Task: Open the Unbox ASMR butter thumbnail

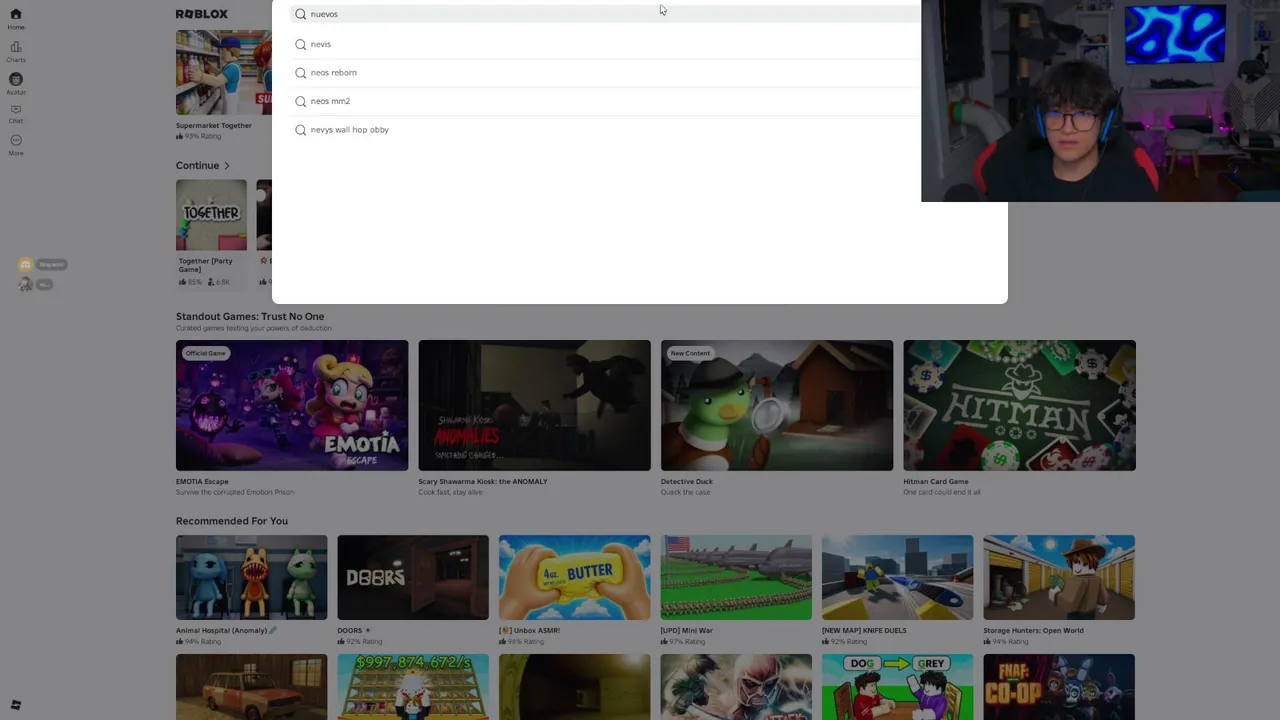Action: (574, 577)
